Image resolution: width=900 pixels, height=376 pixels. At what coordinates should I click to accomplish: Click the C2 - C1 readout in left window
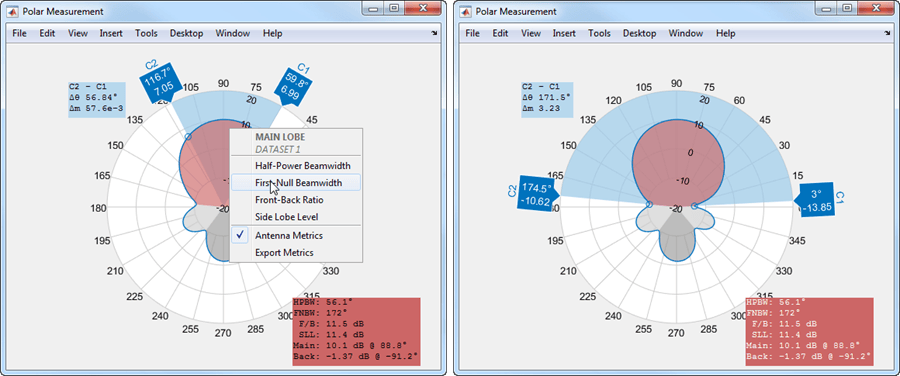click(x=96, y=99)
